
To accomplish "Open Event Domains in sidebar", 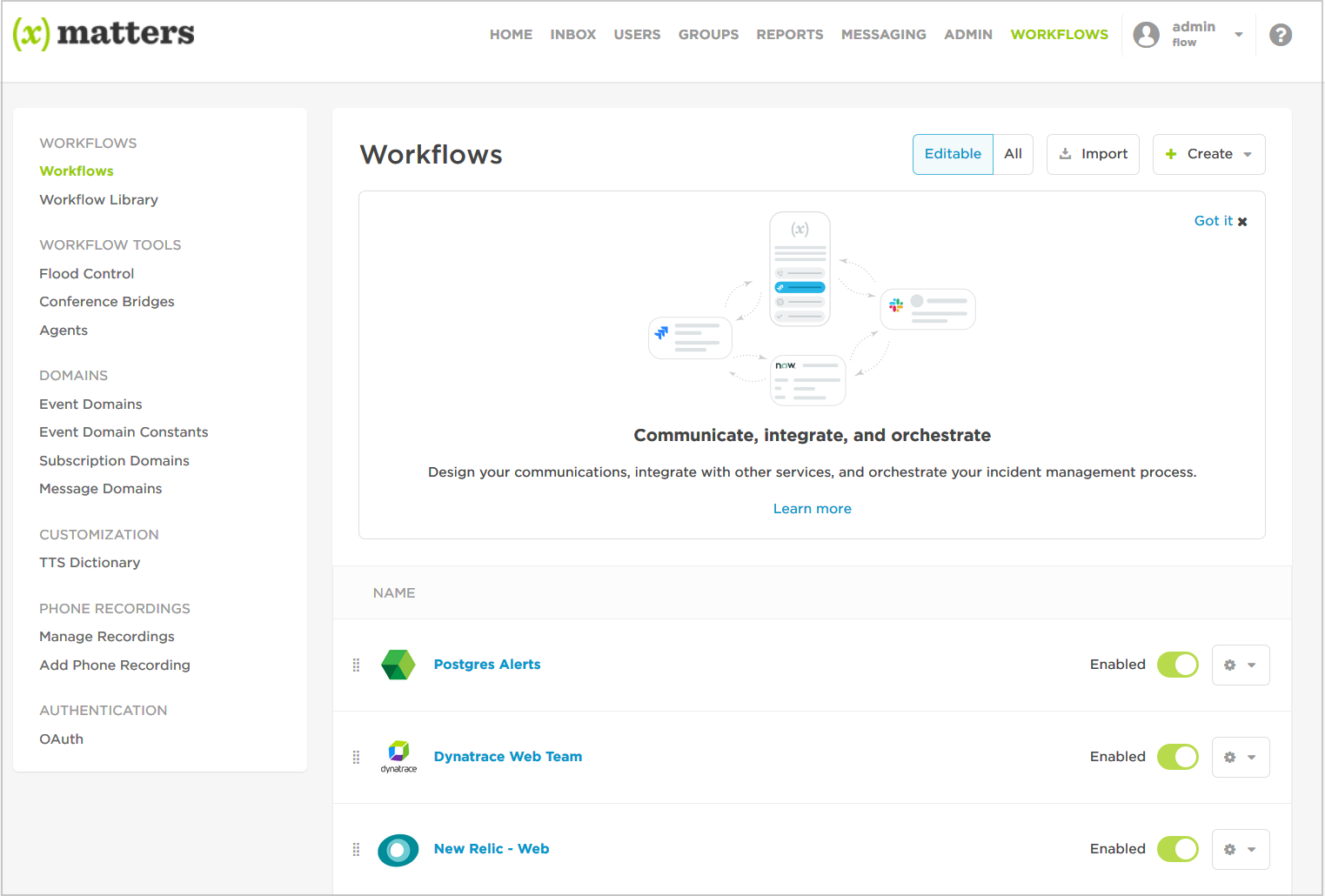I will point(90,405).
